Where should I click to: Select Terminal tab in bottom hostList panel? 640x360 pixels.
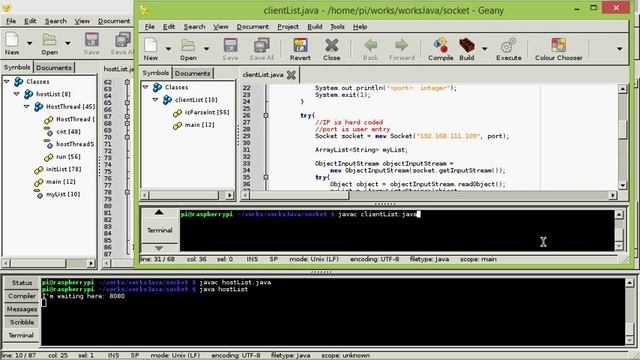[22, 335]
